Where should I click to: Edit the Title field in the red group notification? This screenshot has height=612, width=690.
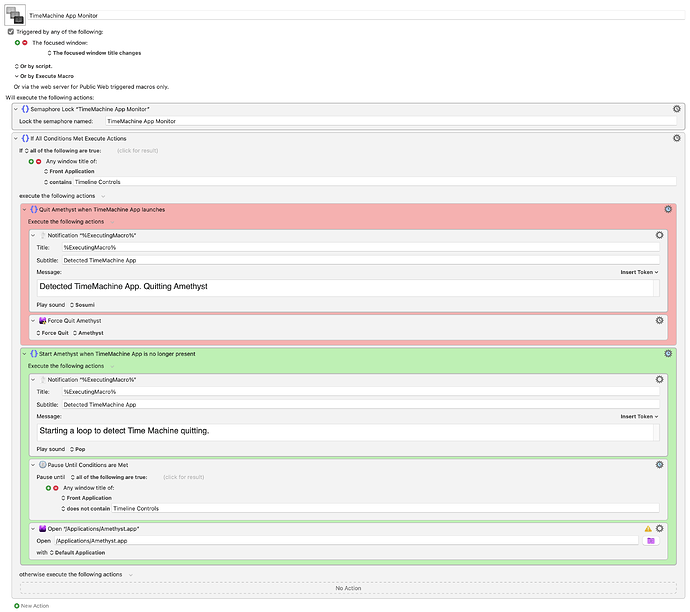pos(360,248)
